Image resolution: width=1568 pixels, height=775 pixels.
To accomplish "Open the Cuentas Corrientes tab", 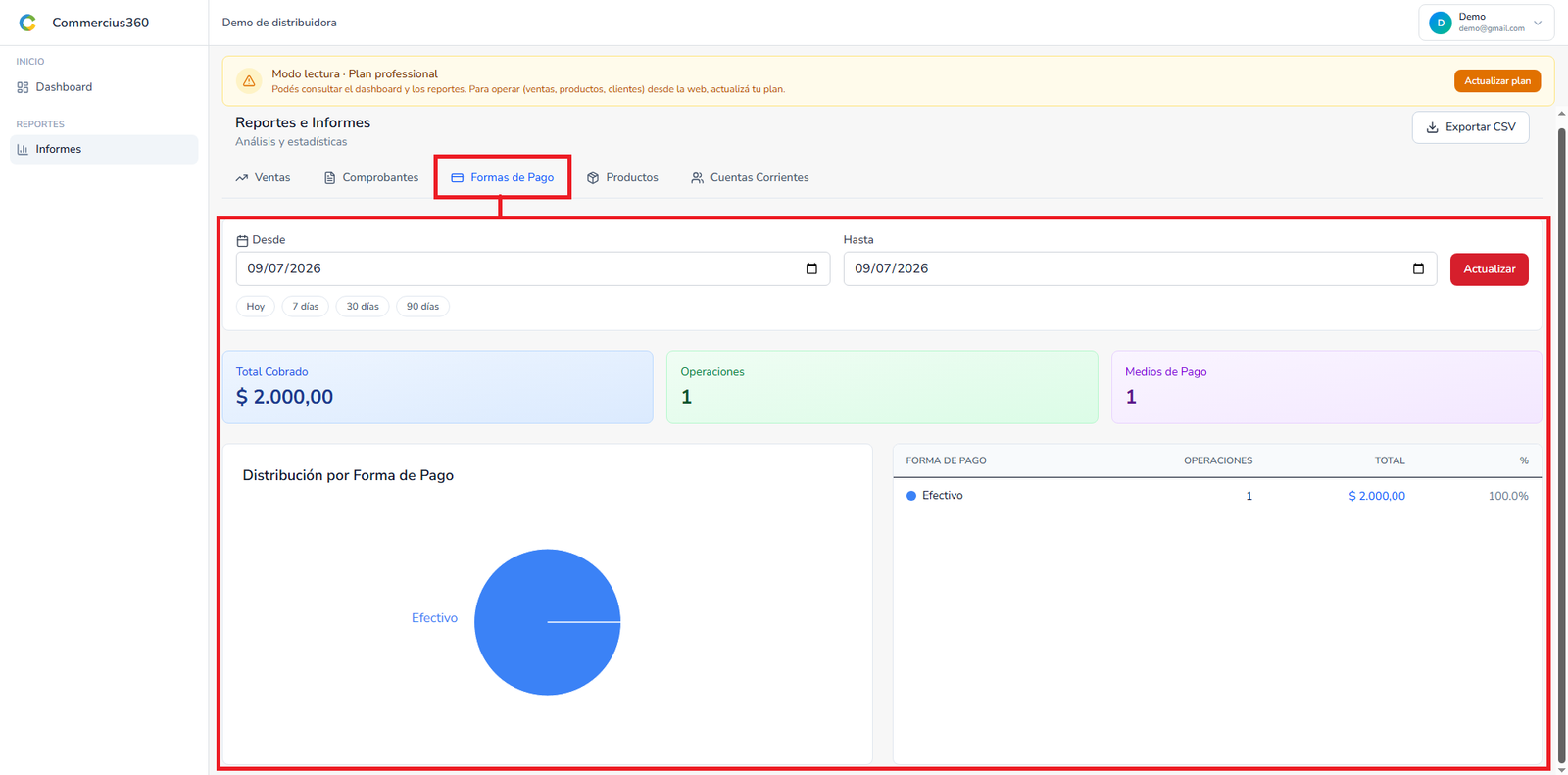I will click(750, 177).
